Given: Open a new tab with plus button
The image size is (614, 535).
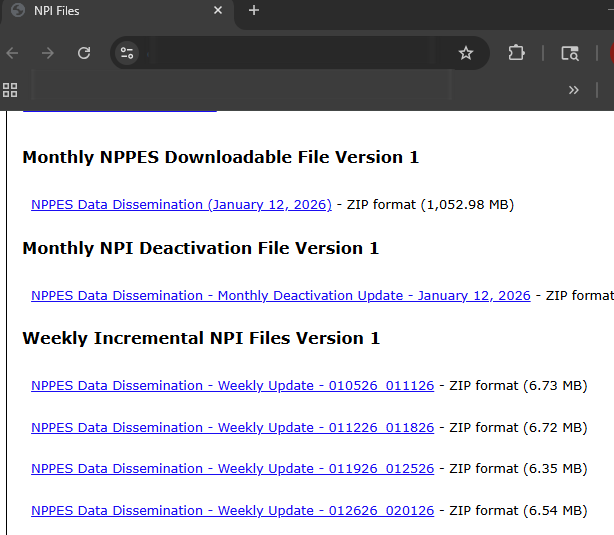Looking at the screenshot, I should (254, 11).
